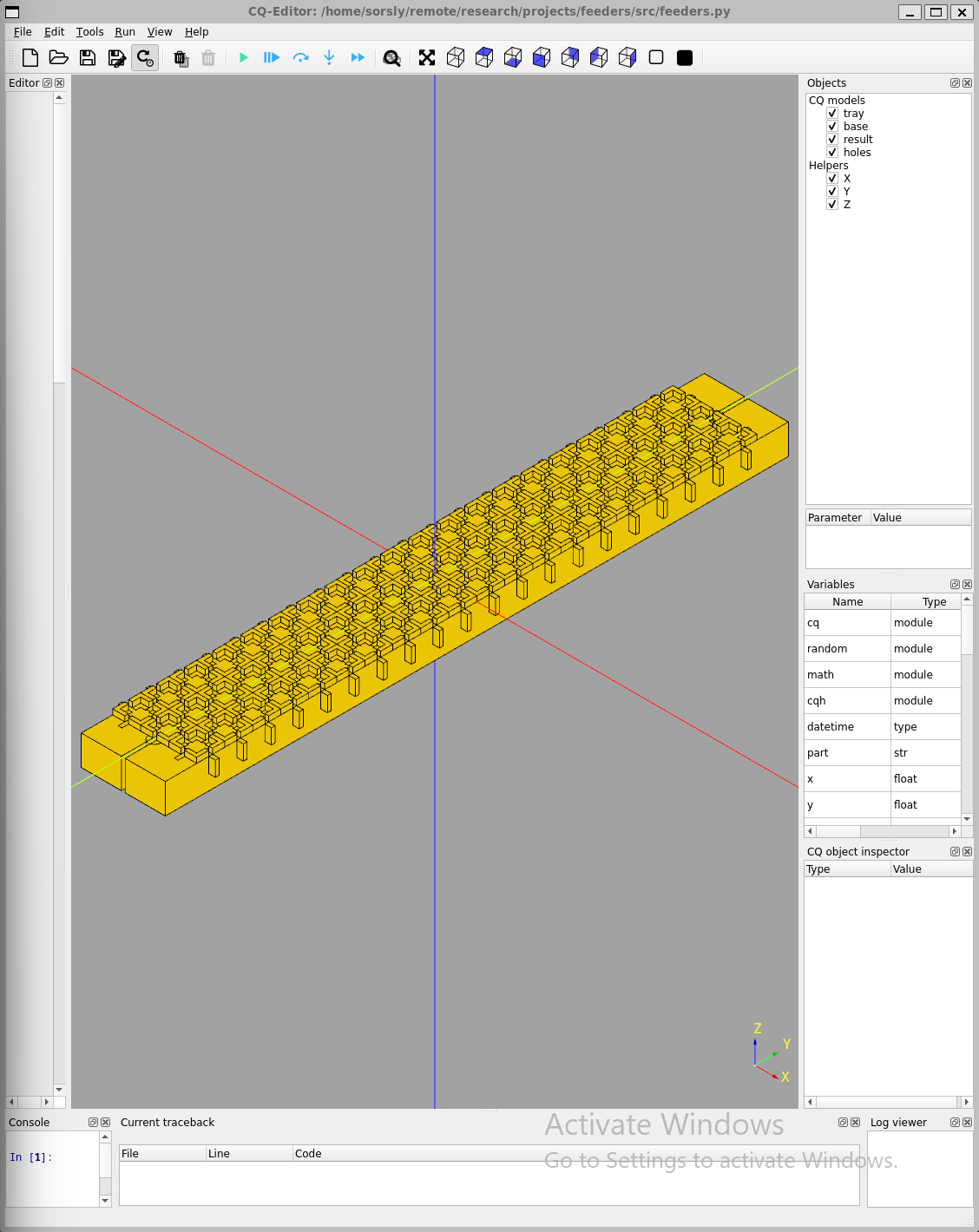979x1232 pixels.
Task: Hide the Y helper axis
Action: point(832,192)
